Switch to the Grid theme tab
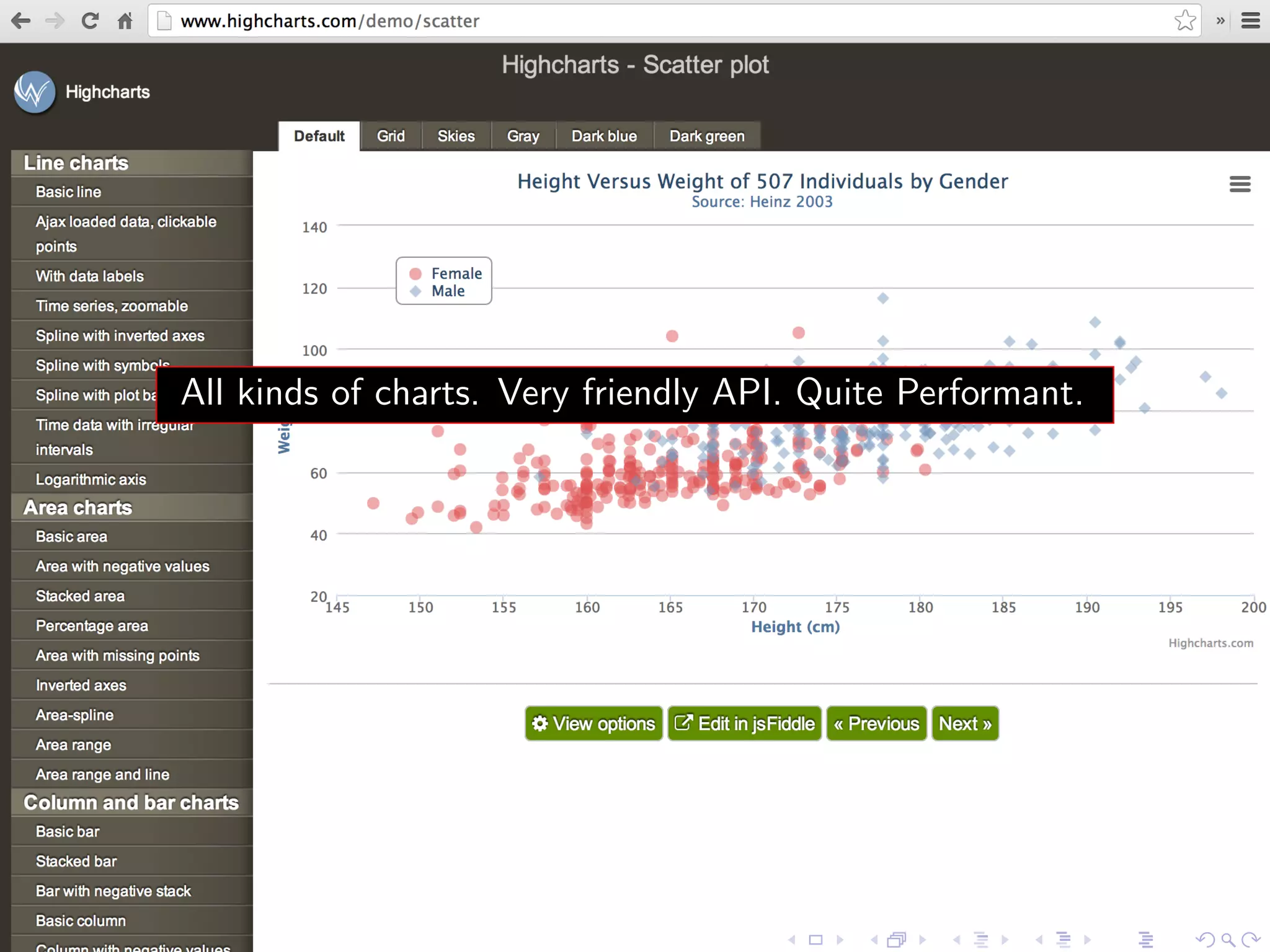This screenshot has height=952, width=1270. pos(391,136)
